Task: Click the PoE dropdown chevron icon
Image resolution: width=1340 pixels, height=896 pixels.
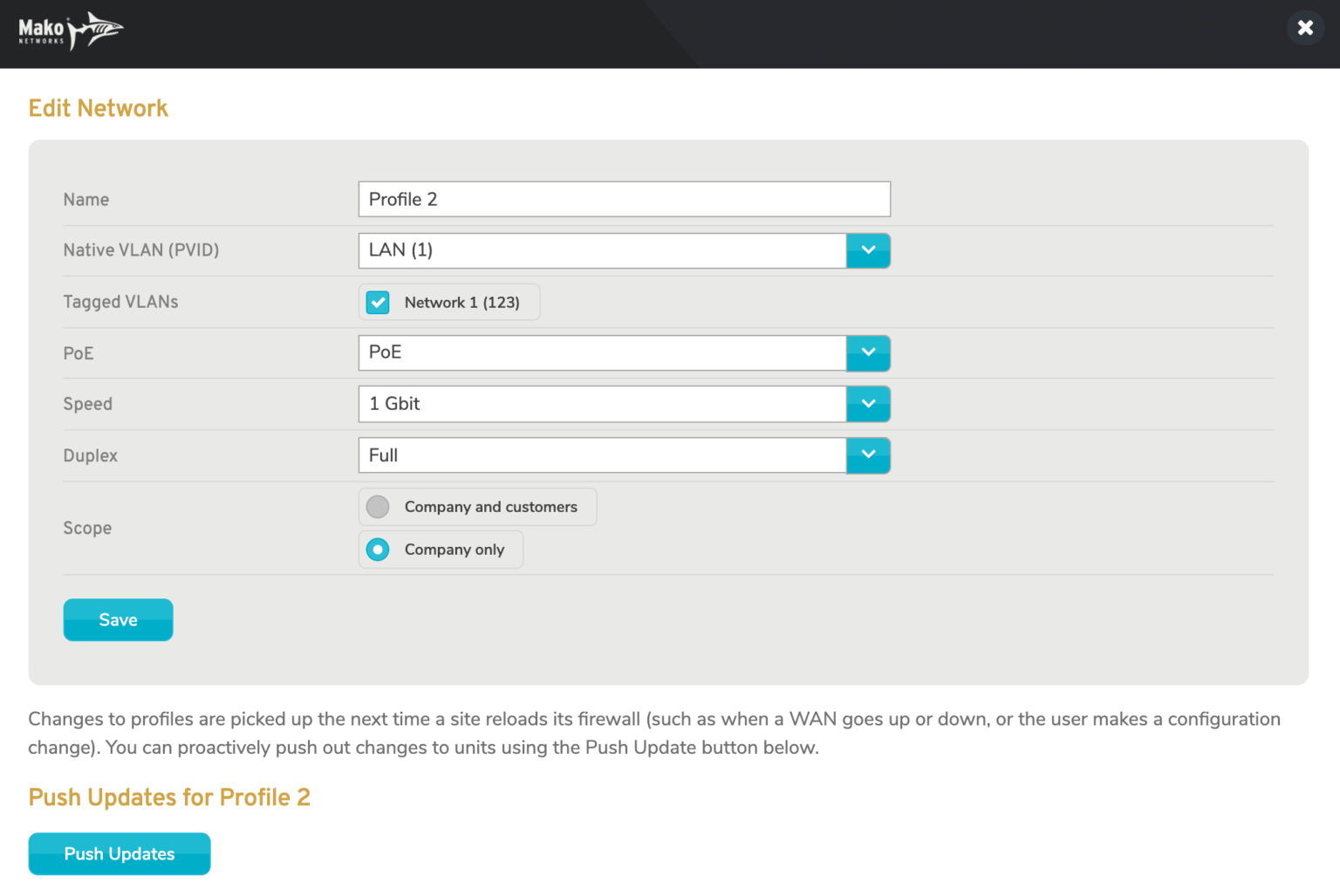Action: (x=868, y=352)
